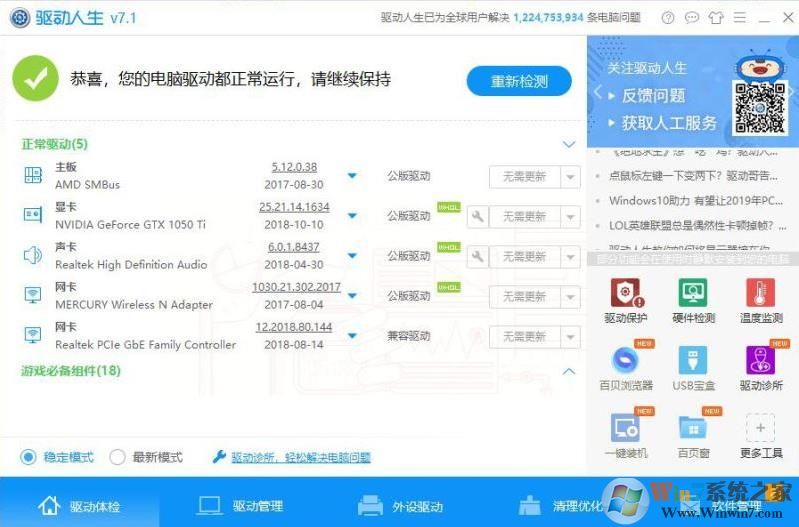Select the 稳定模式 stable mode radio button
The image size is (799, 527).
pyautogui.click(x=29, y=457)
